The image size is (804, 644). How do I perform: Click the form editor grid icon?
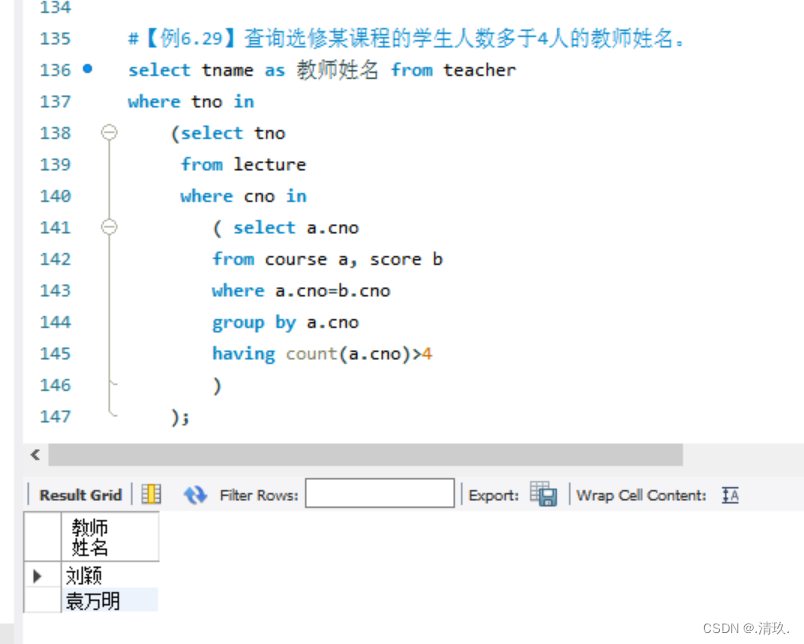(x=151, y=494)
